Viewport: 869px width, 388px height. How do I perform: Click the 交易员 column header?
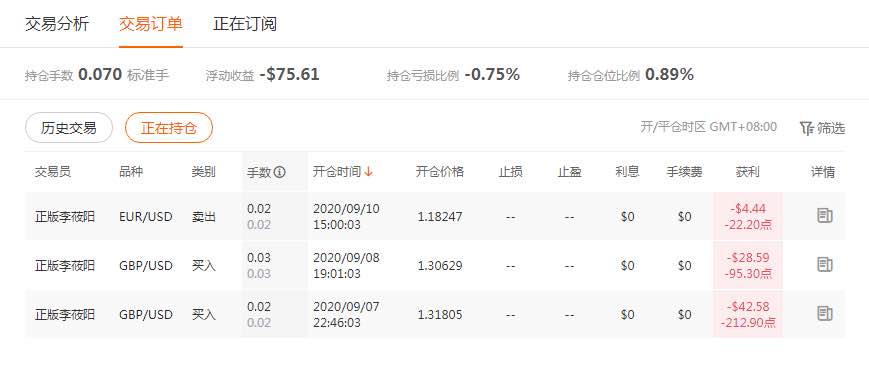(53, 172)
